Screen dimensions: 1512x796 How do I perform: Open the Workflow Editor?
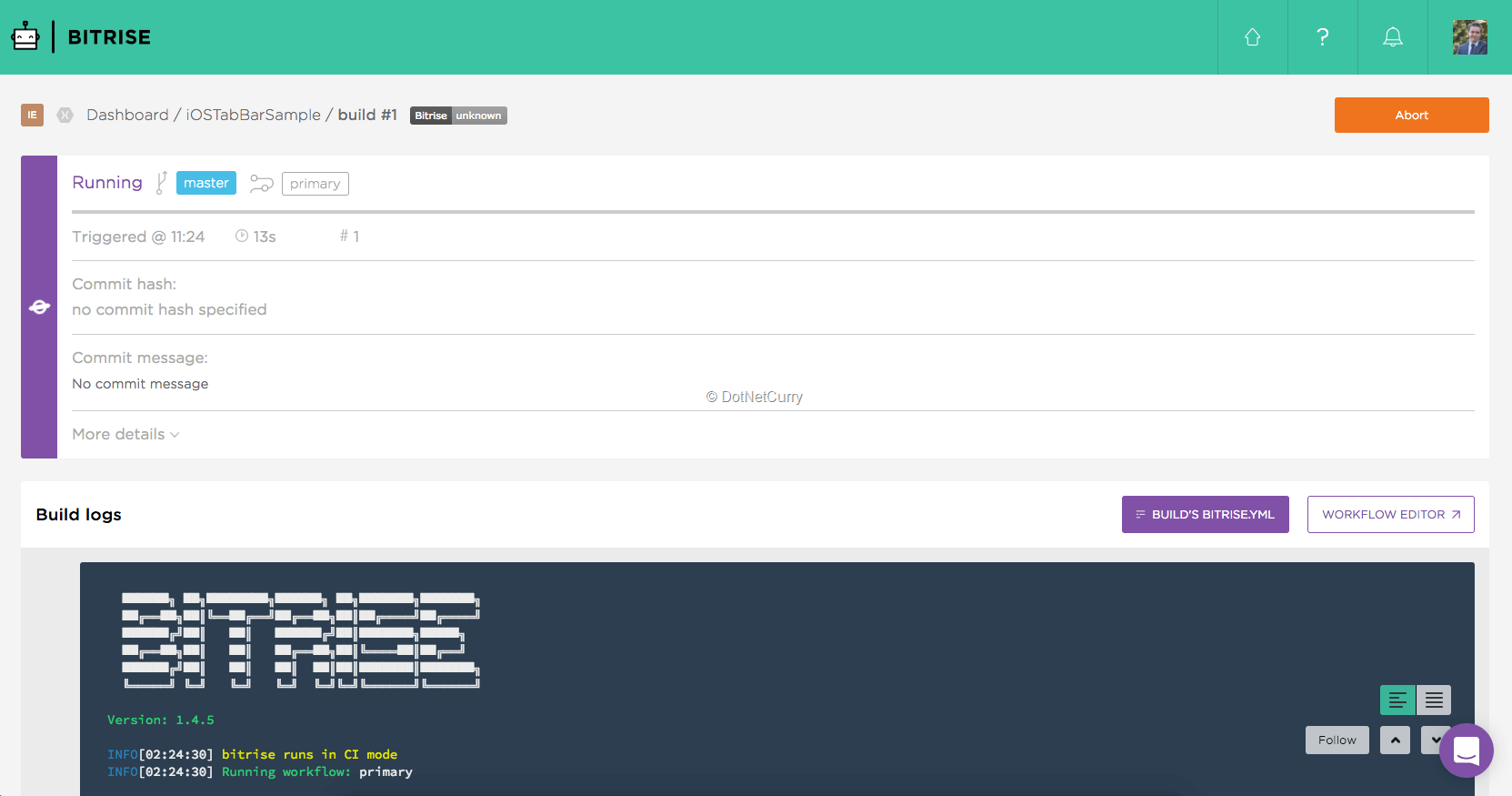(x=1390, y=514)
